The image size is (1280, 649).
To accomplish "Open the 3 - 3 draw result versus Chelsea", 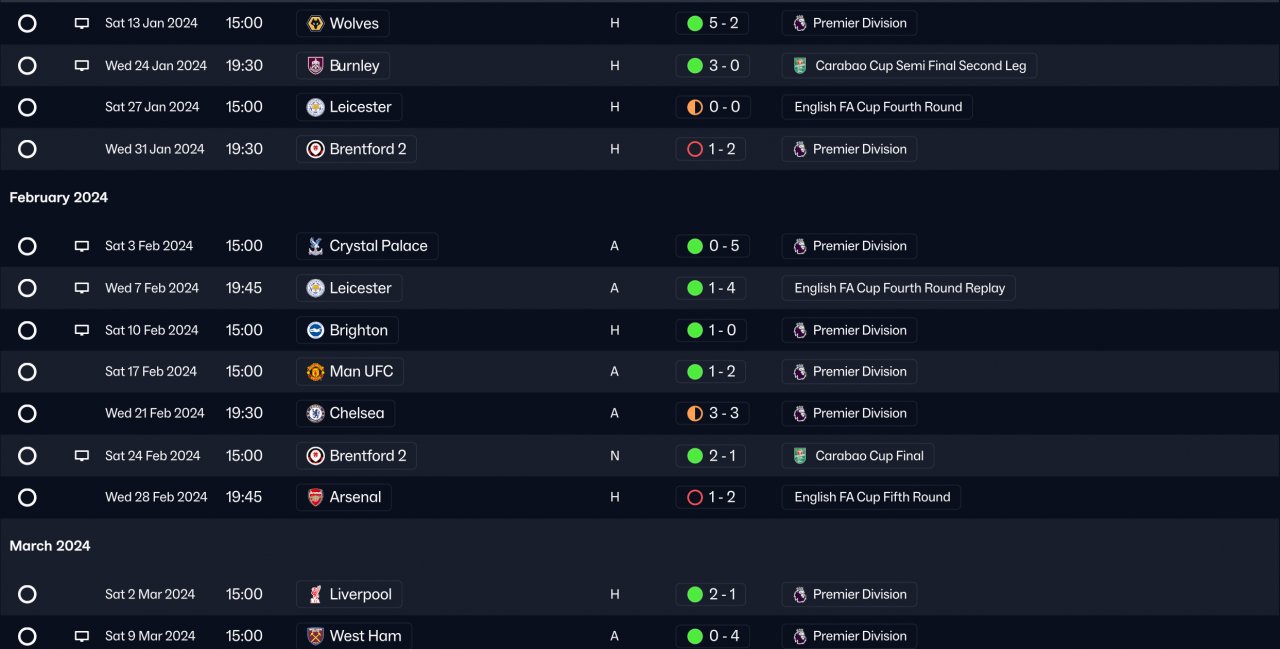I will click(723, 413).
